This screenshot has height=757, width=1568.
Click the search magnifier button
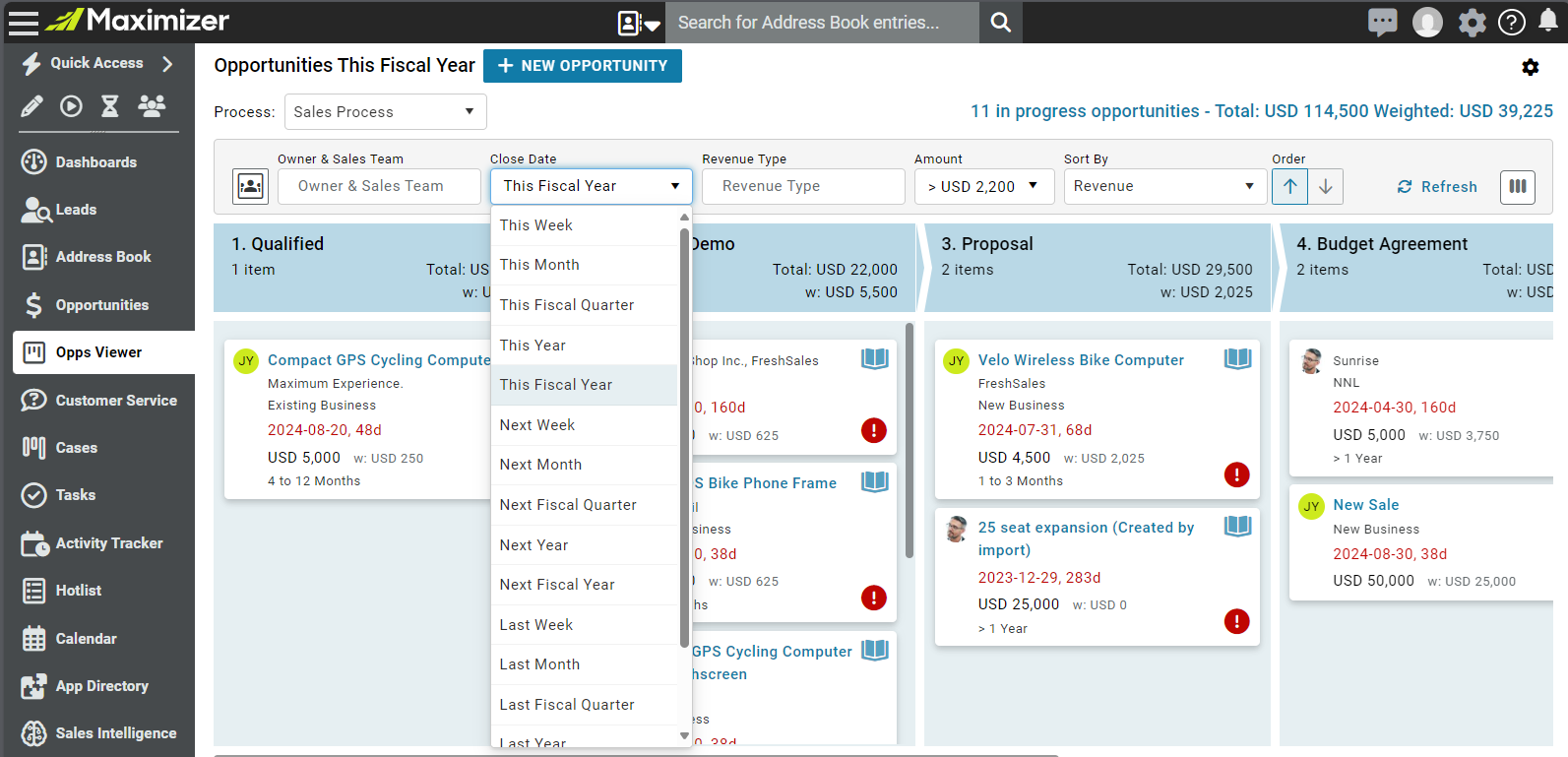[1000, 23]
